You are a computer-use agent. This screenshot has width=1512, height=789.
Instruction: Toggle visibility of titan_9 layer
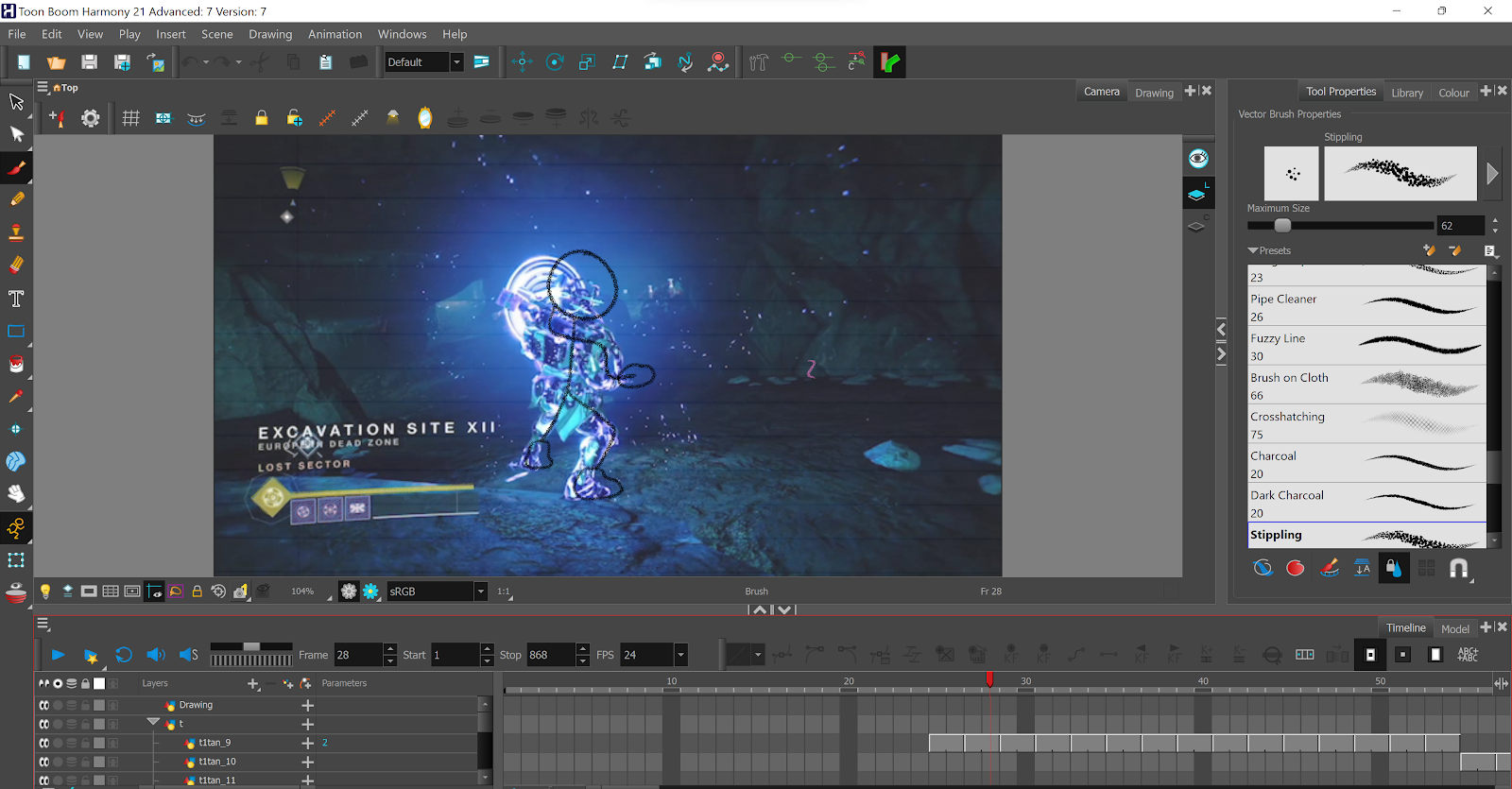[x=43, y=743]
